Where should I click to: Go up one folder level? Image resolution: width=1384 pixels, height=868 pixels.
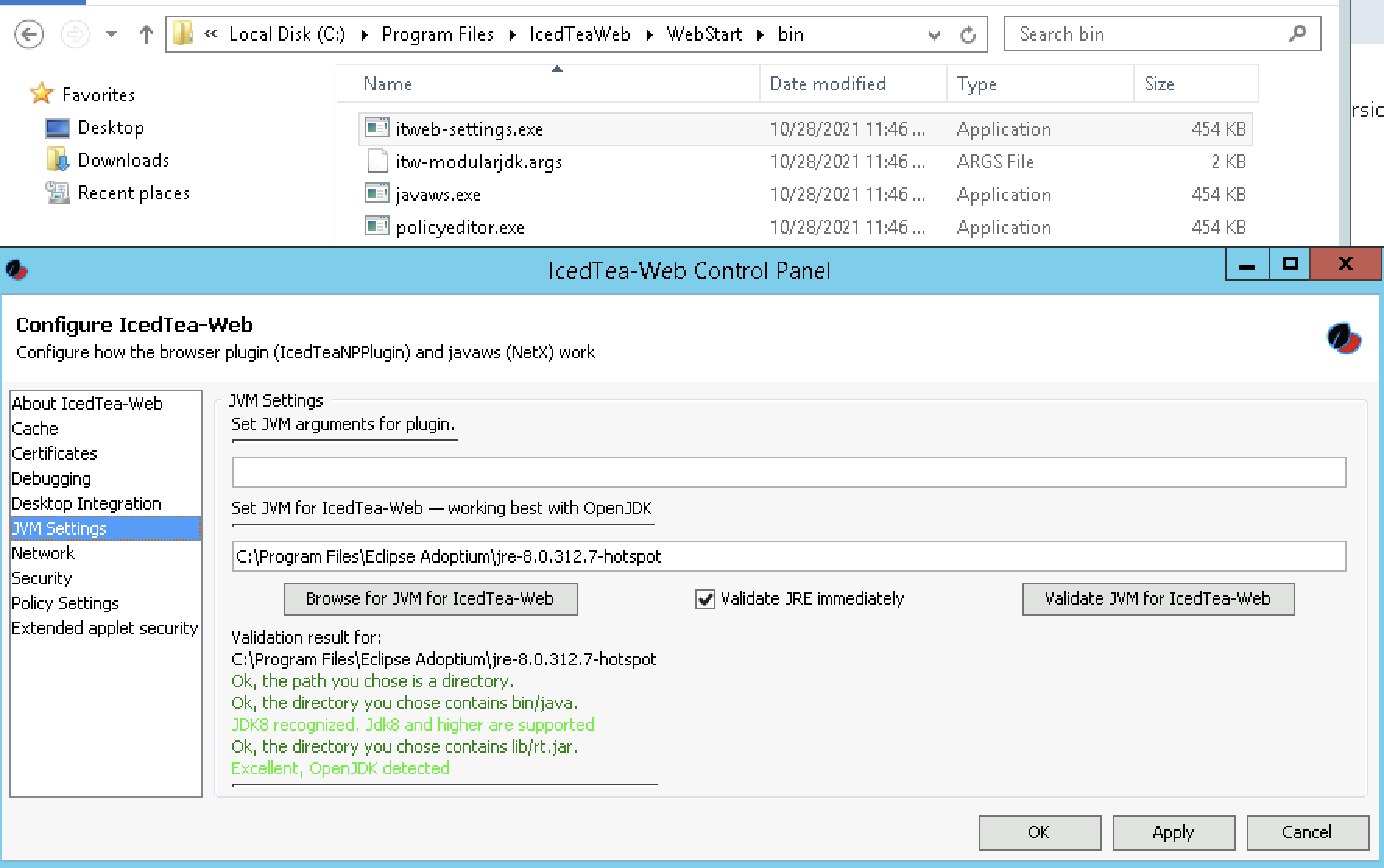tap(146, 34)
